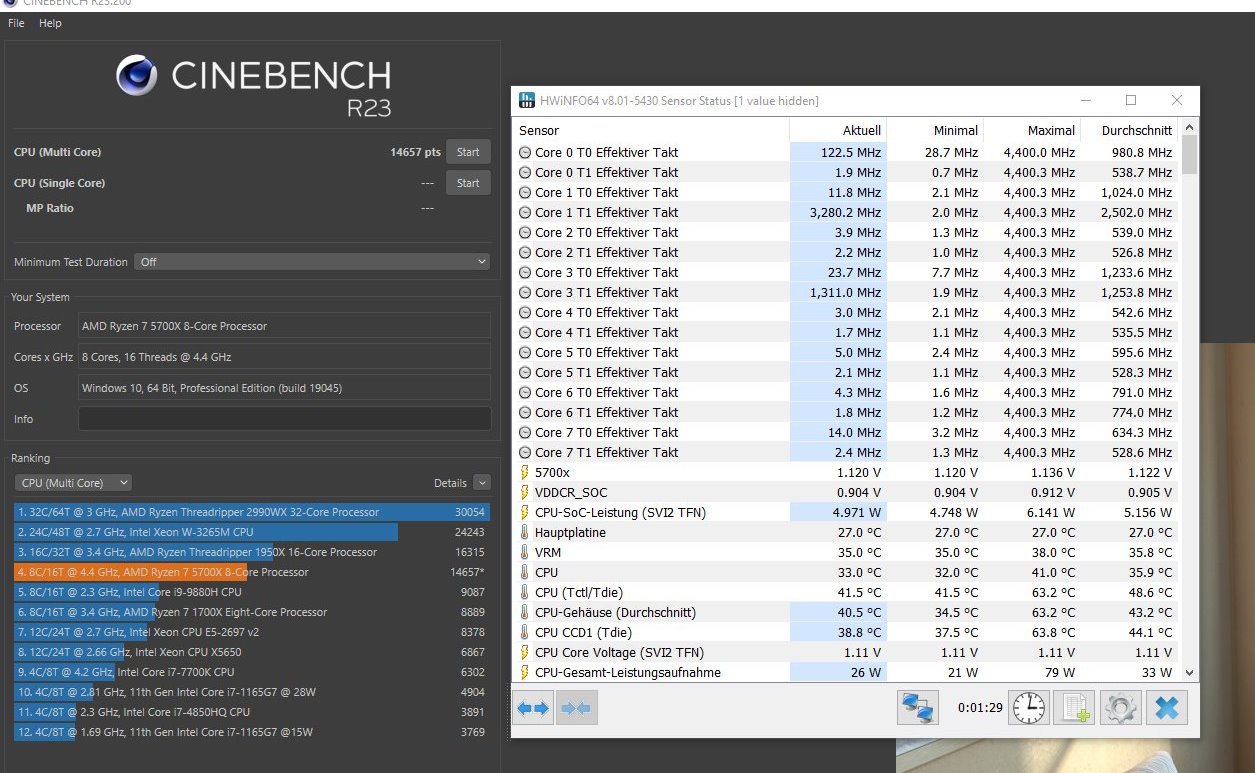This screenshot has height=773, width=1255.
Task: Click the thermometer icon beside VRM row
Action: coord(525,552)
